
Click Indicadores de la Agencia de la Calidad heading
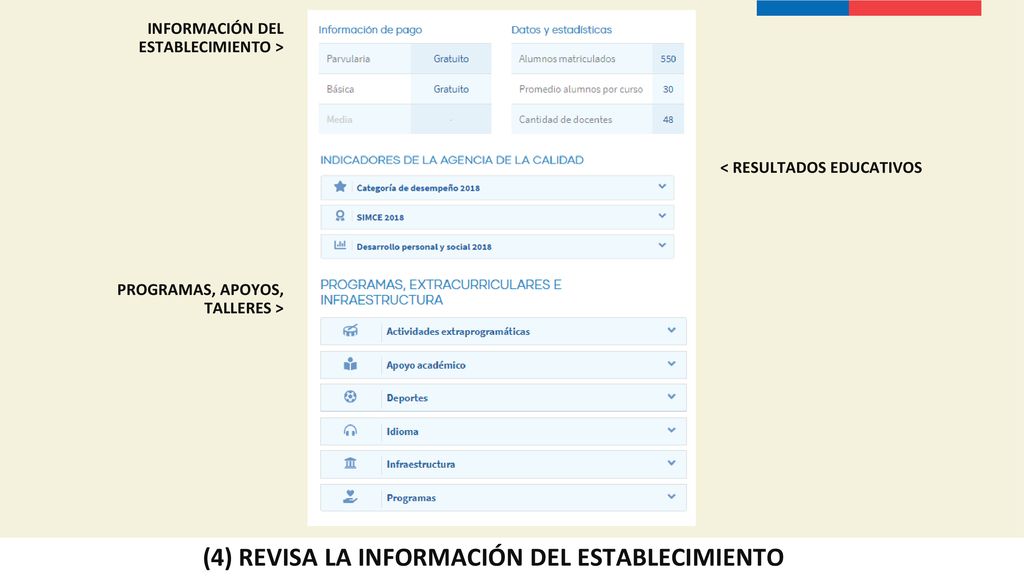(x=452, y=160)
